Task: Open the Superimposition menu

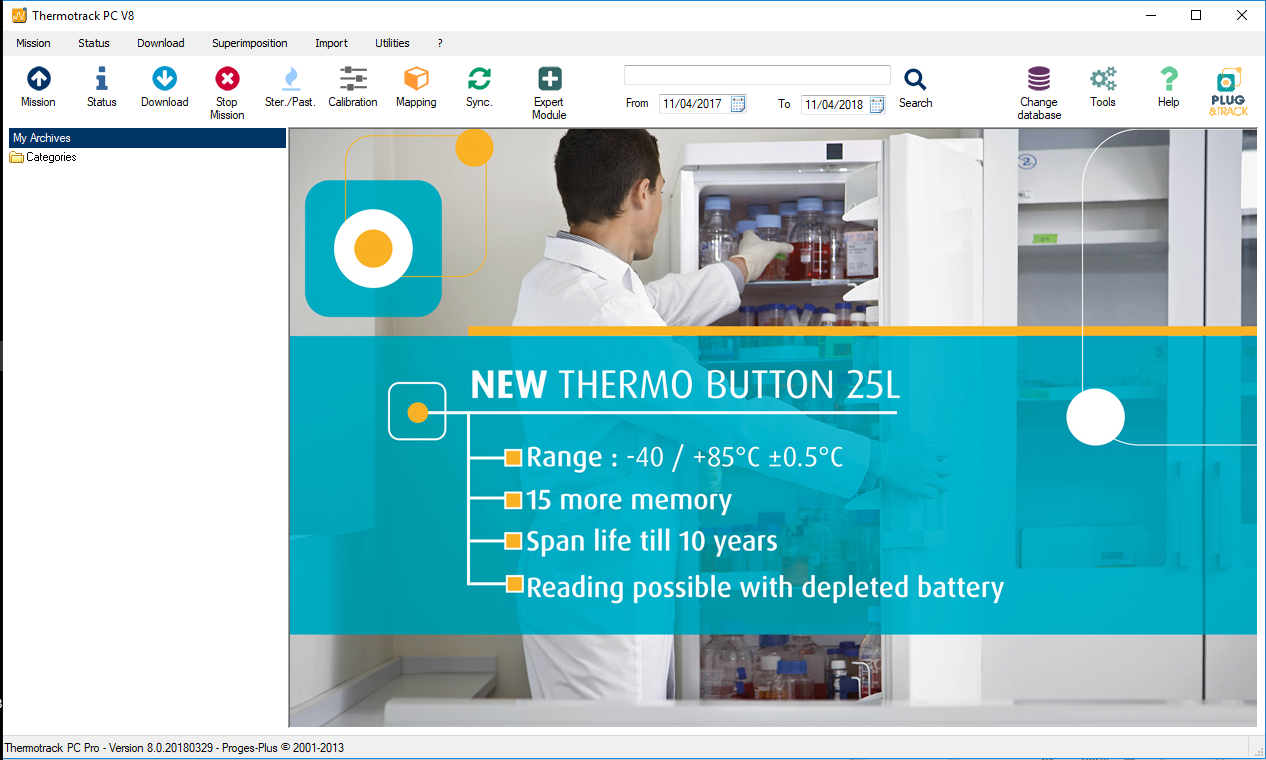Action: pos(250,43)
